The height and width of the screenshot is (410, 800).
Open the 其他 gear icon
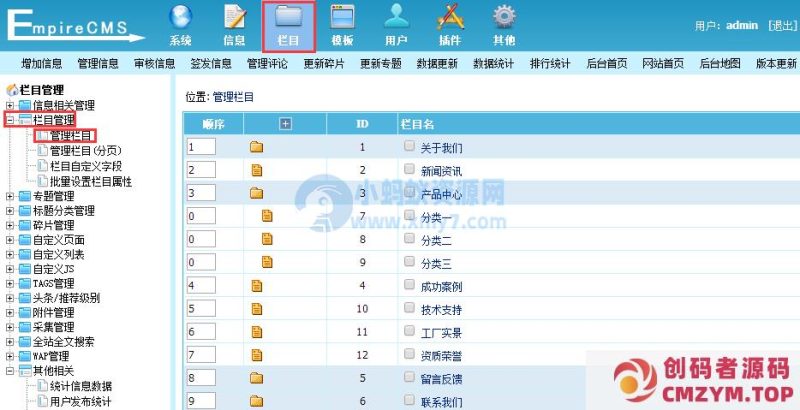pyautogui.click(x=504, y=17)
